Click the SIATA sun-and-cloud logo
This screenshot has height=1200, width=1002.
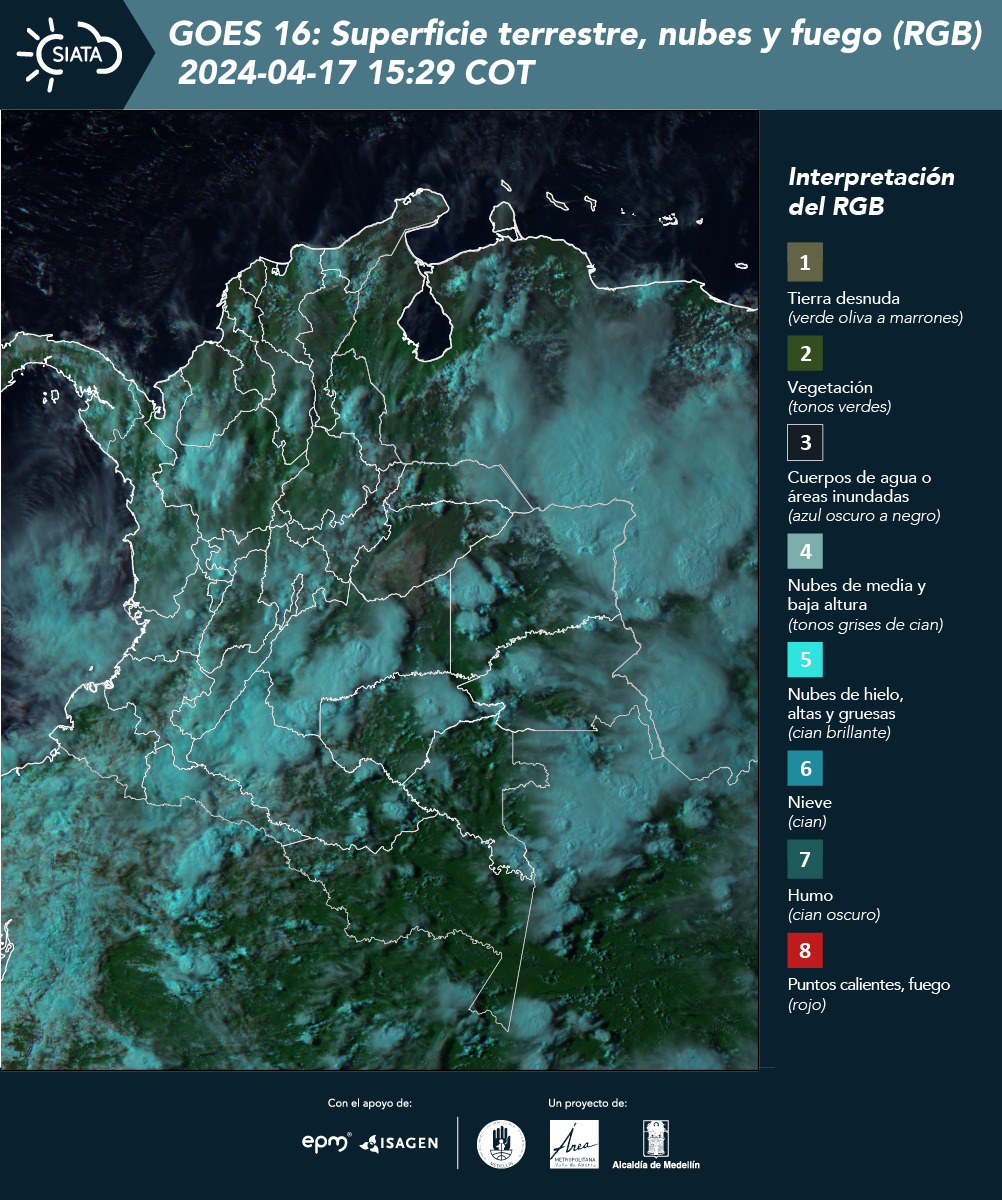coord(70,55)
